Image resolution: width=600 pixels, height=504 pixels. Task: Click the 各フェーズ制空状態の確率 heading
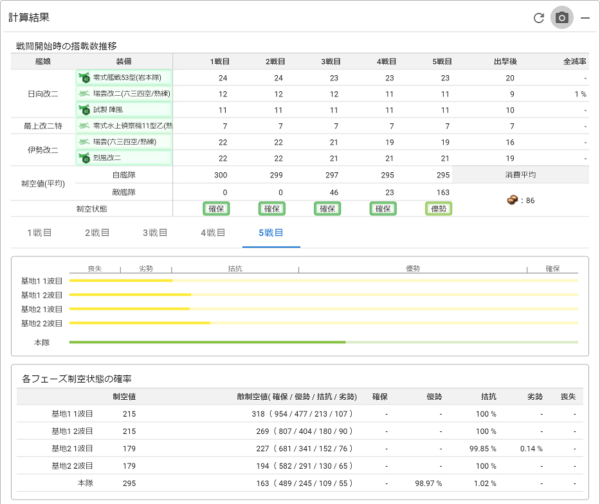(77, 379)
